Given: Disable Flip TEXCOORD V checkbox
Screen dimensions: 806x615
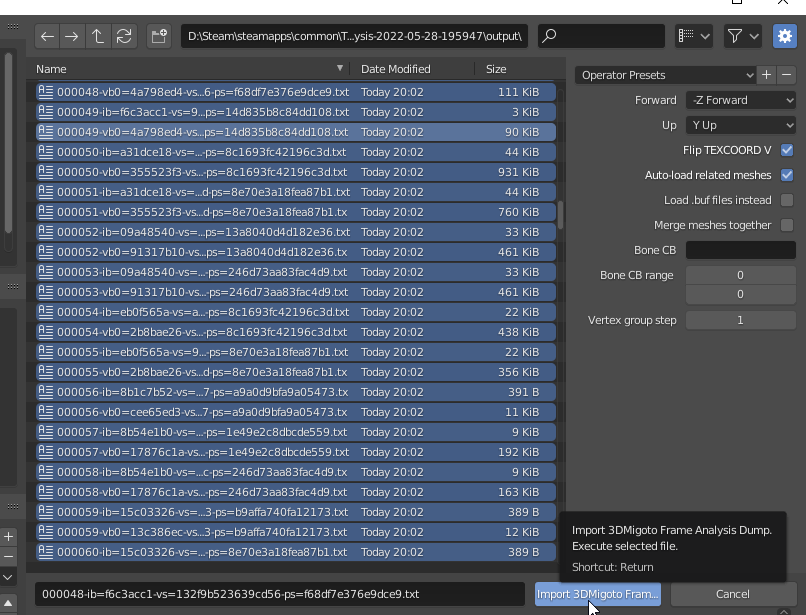Looking at the screenshot, I should click(786, 150).
